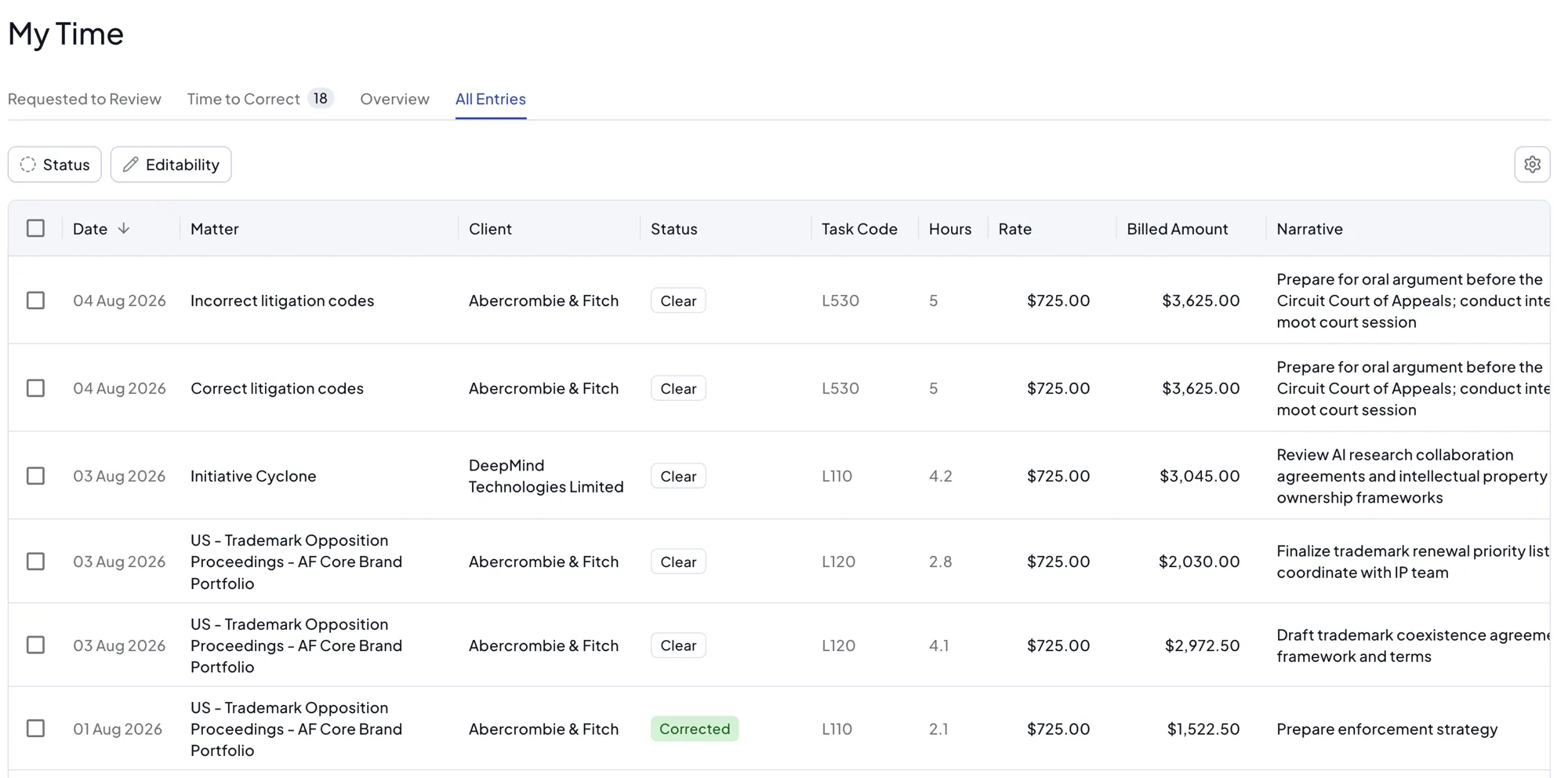Click the Clear status in the $2,972.50 row
The width and height of the screenshot is (1568, 778).
tap(678, 645)
